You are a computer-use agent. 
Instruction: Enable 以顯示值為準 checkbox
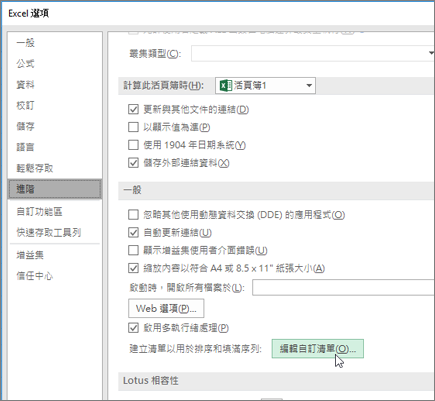(x=133, y=127)
